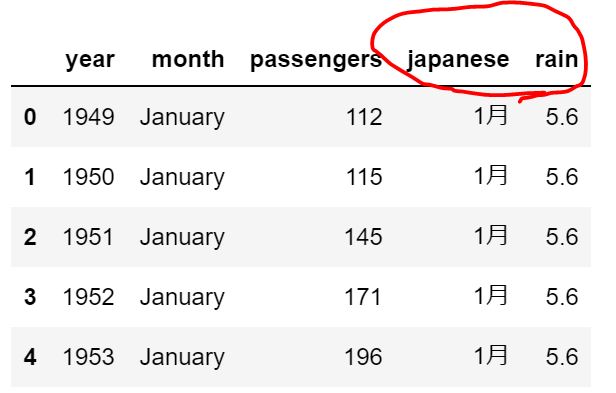Select row index 3

(30, 297)
